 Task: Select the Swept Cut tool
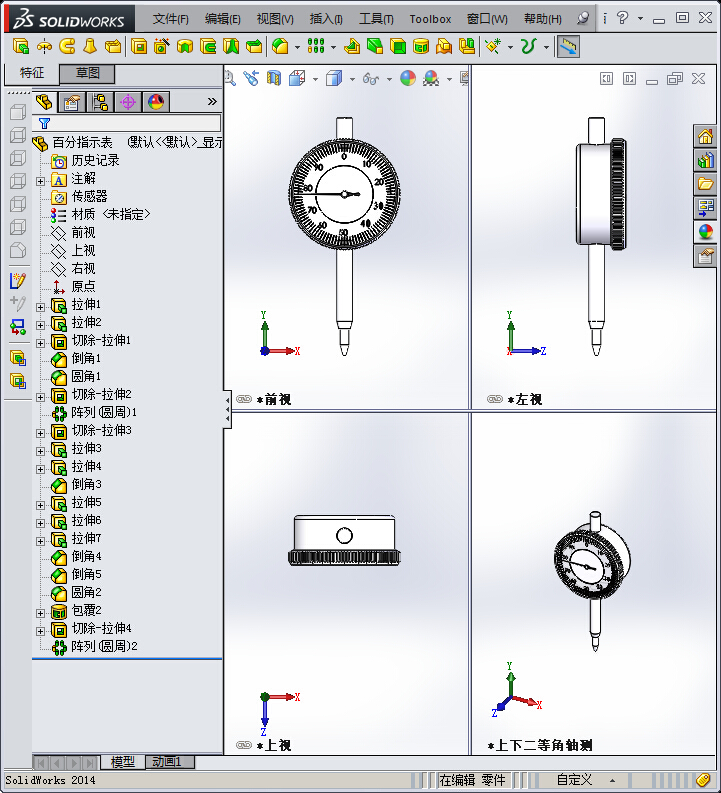click(x=208, y=47)
